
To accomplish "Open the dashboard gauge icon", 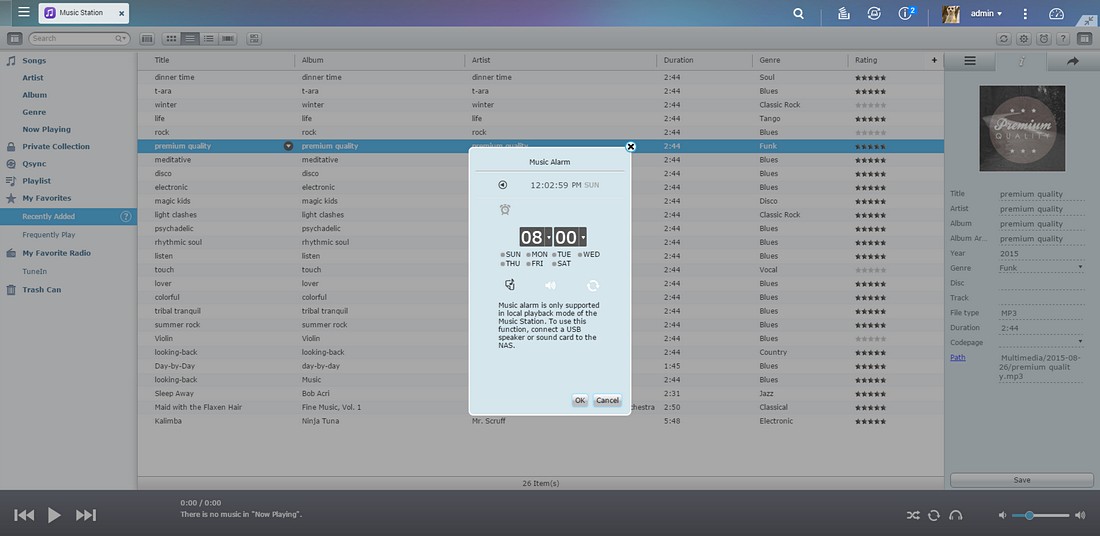I will click(x=1057, y=13).
